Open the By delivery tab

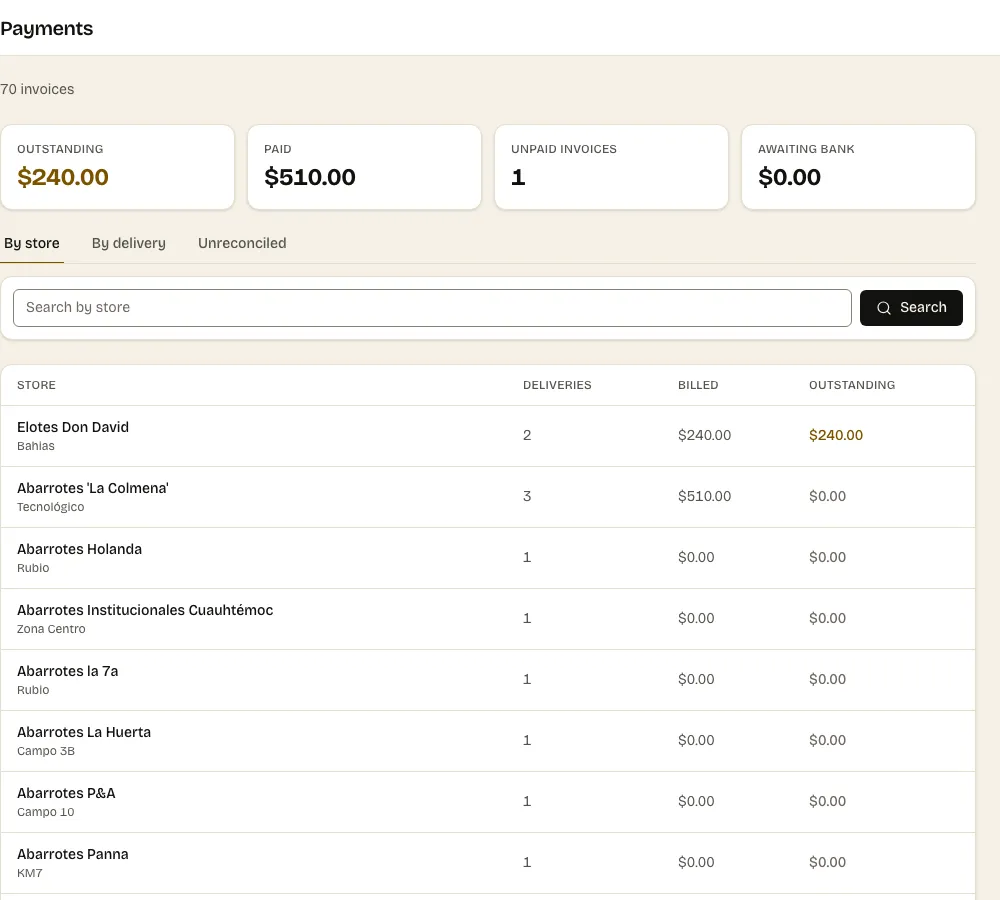pos(129,243)
